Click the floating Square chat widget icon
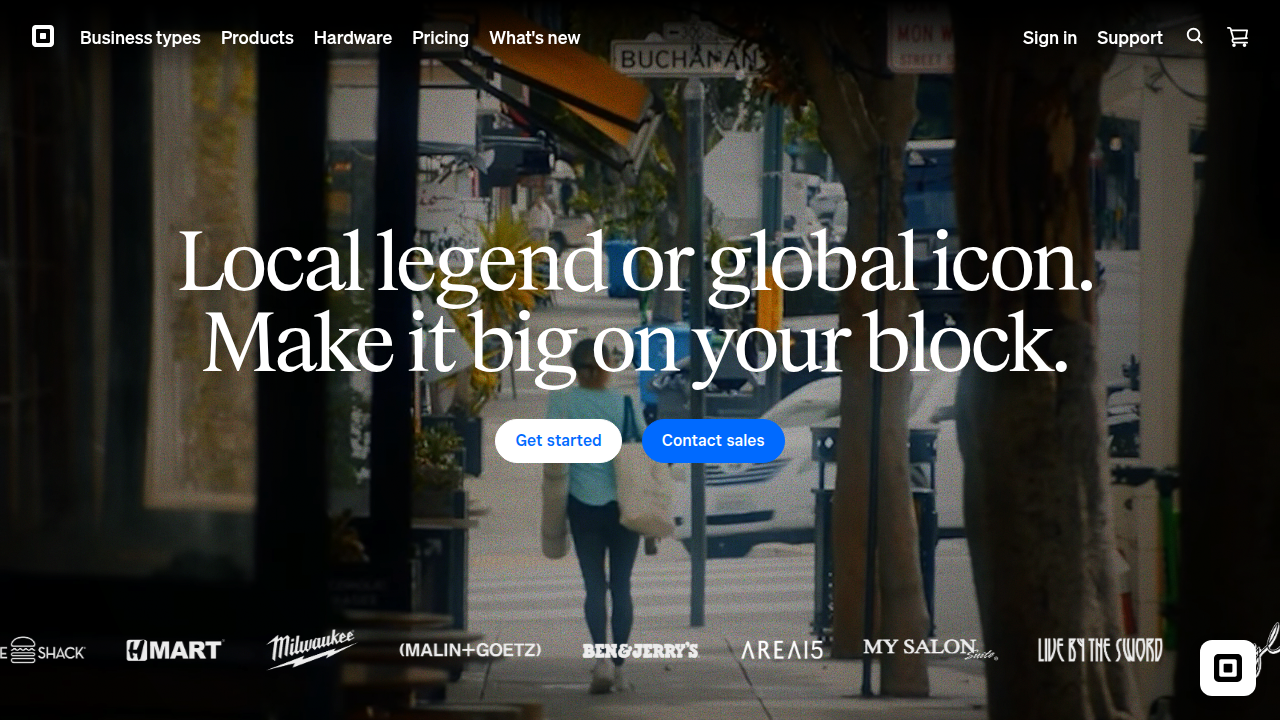The image size is (1280, 720). [x=1228, y=668]
